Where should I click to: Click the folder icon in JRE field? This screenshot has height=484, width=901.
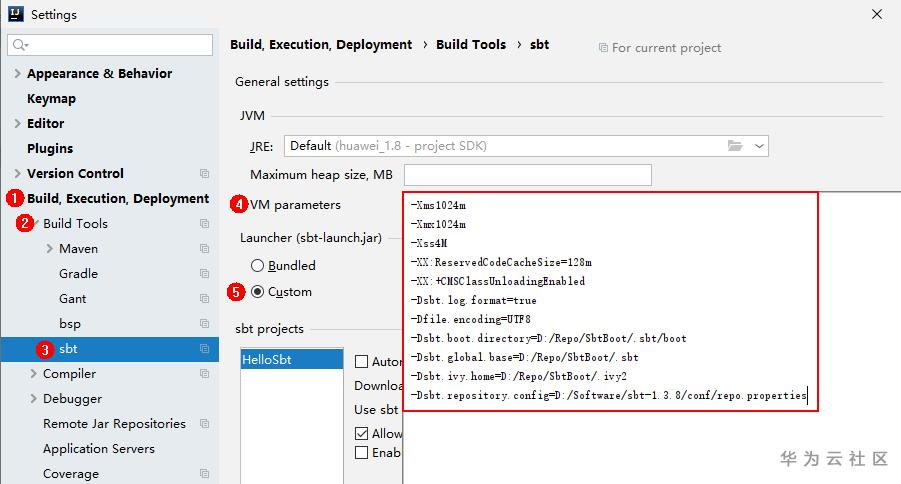click(x=736, y=146)
